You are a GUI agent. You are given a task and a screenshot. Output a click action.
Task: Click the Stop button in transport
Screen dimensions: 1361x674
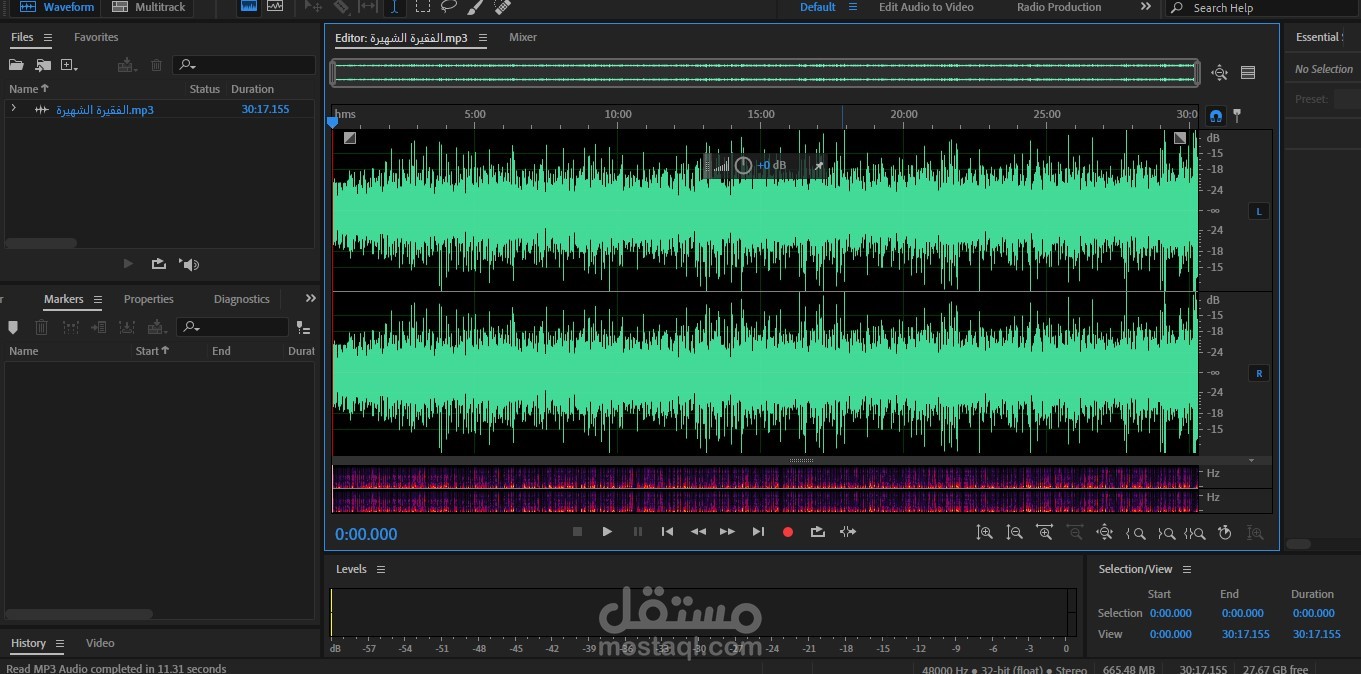click(577, 532)
